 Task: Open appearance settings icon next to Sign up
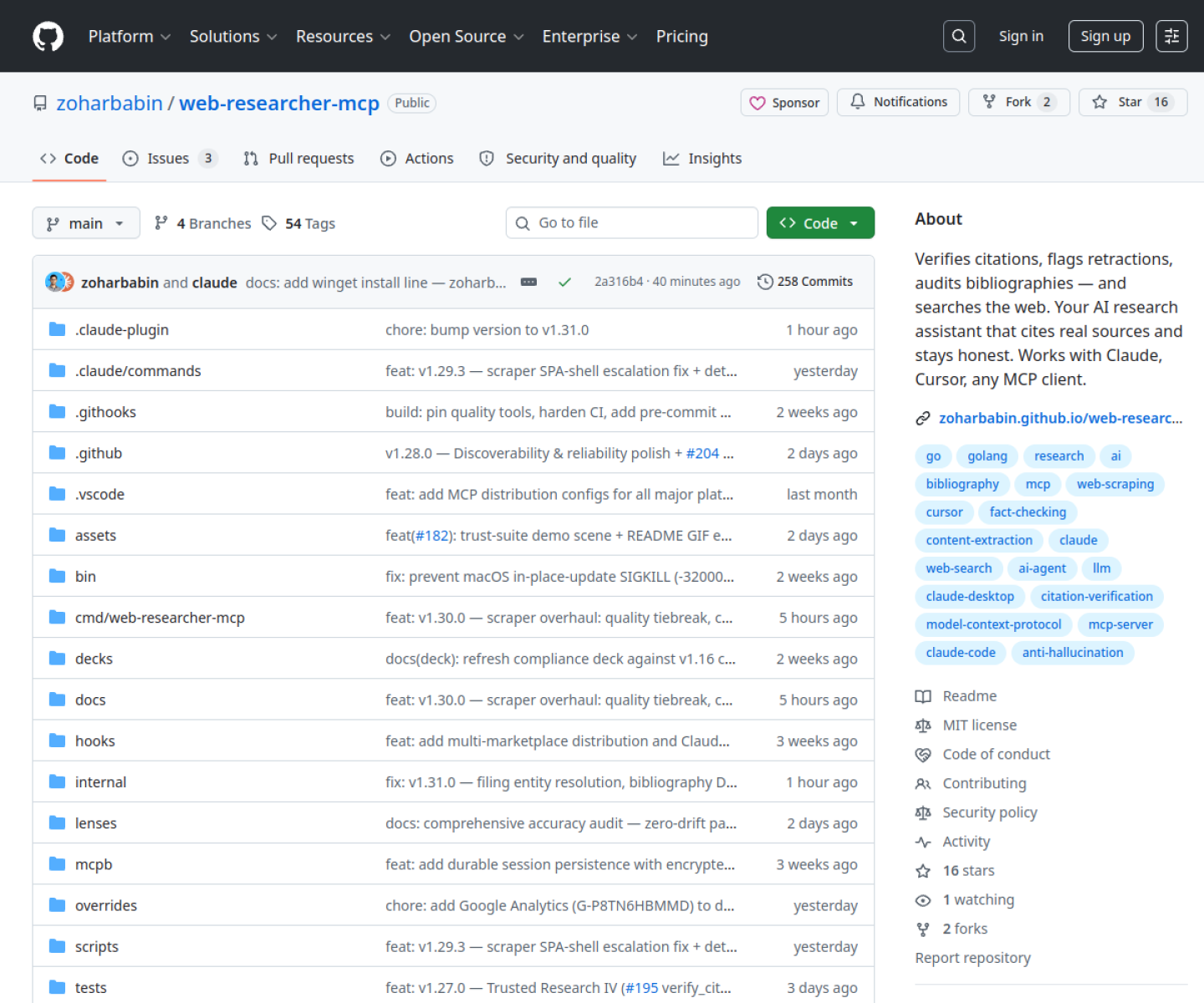(x=1171, y=36)
